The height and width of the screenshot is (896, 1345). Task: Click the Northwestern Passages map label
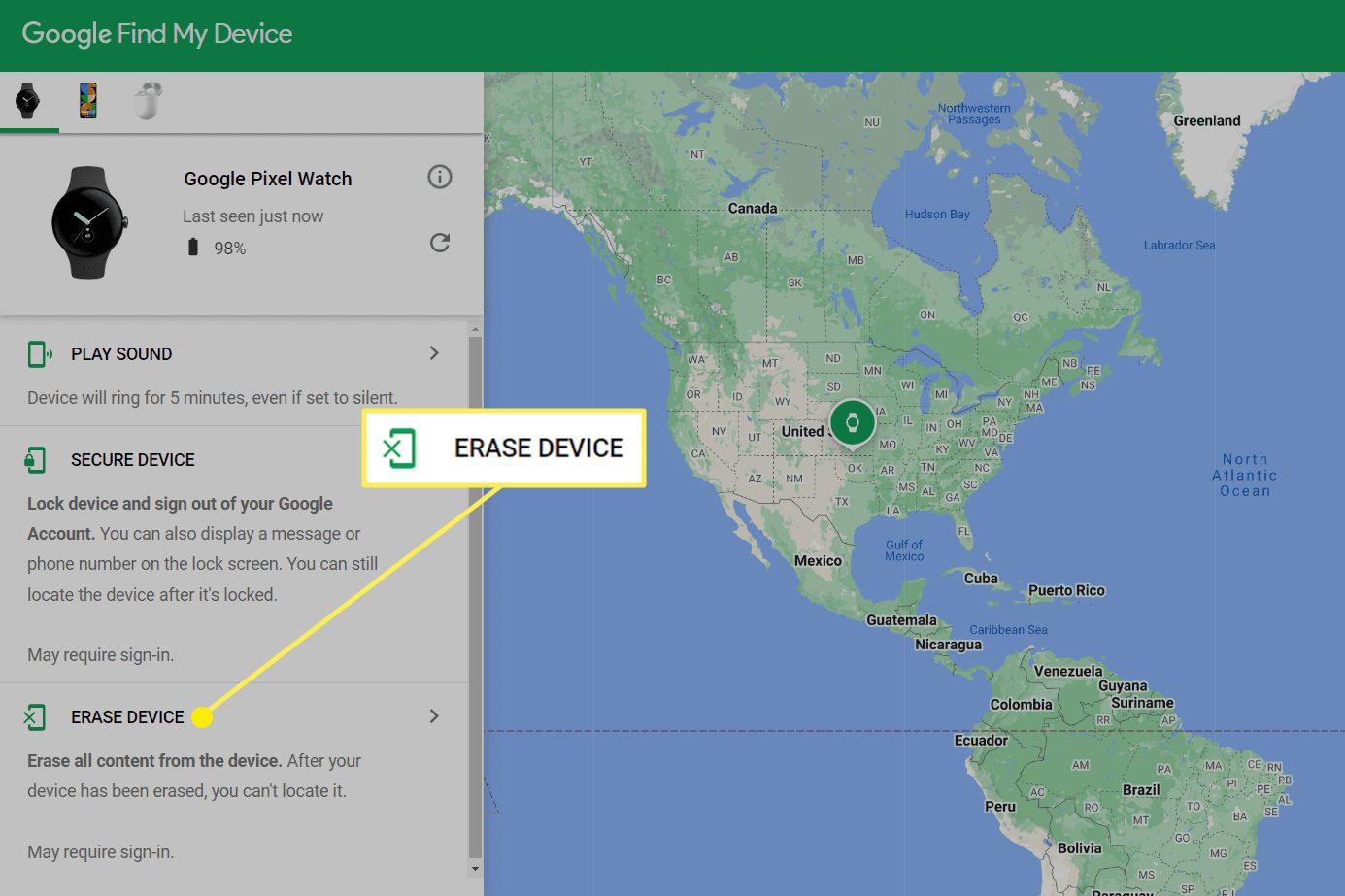[x=974, y=115]
